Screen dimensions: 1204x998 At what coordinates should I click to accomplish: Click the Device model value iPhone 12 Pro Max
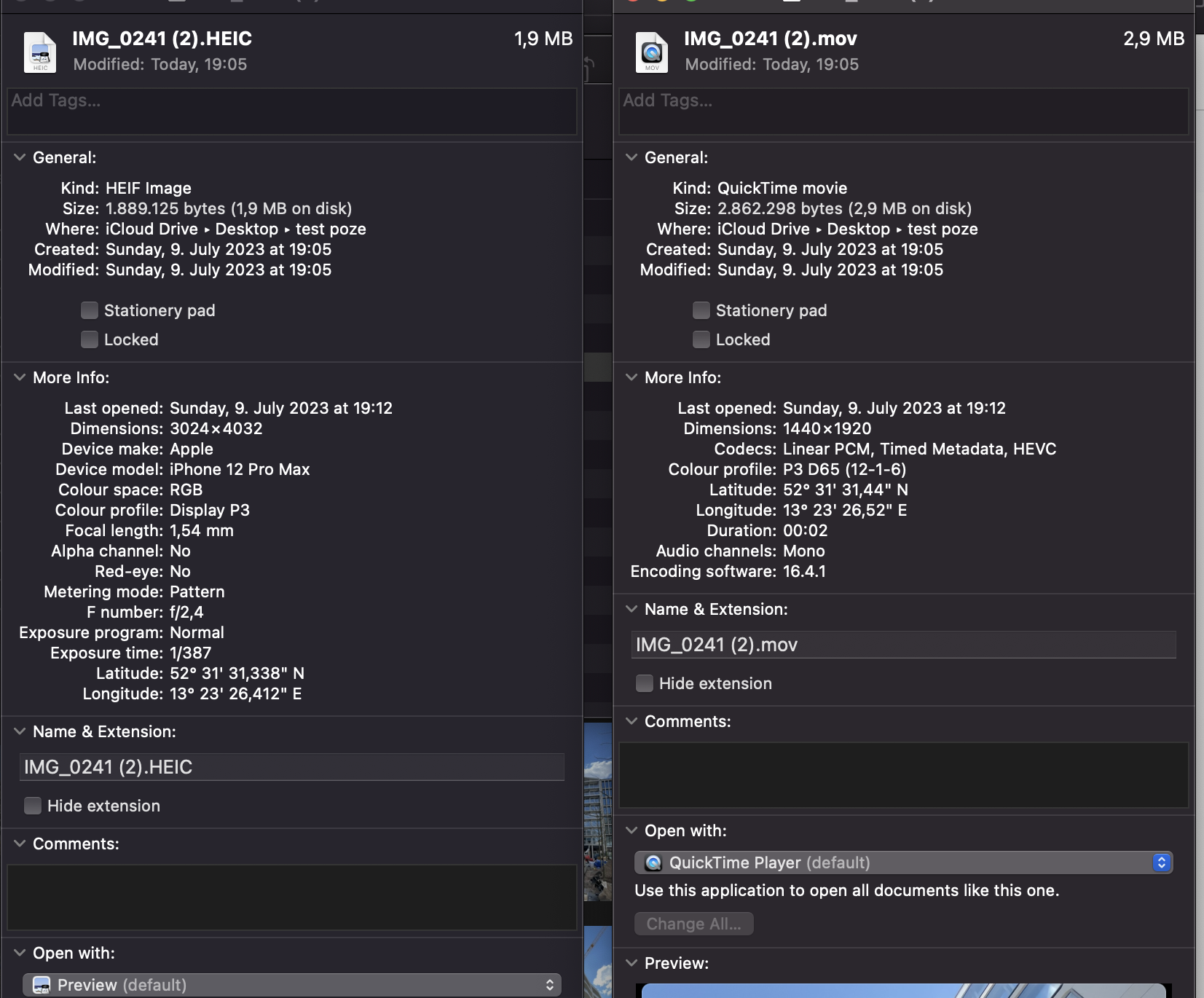click(x=240, y=469)
